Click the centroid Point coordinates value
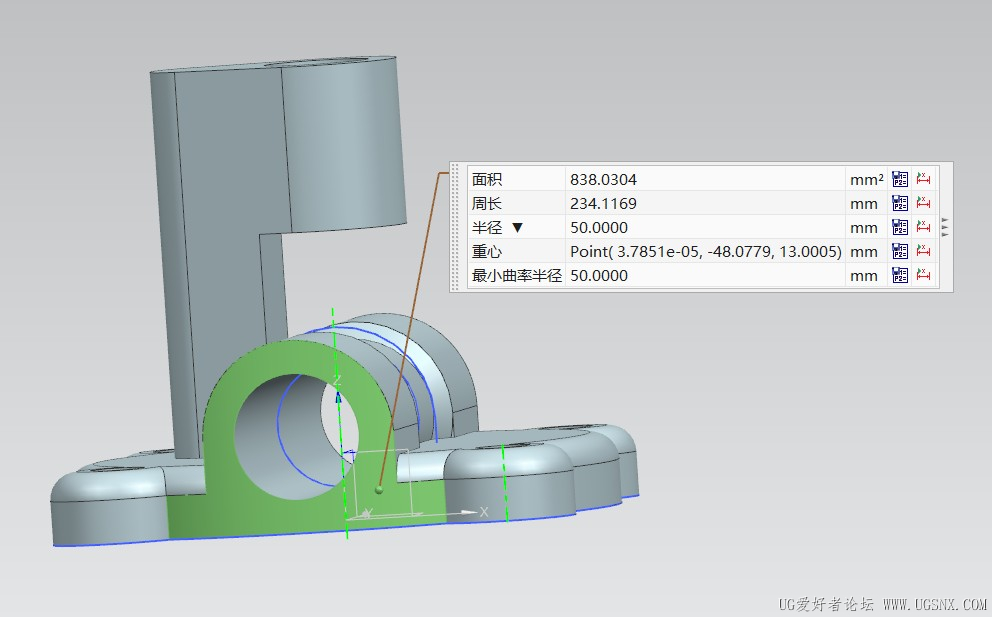This screenshot has width=992, height=617. (705, 252)
